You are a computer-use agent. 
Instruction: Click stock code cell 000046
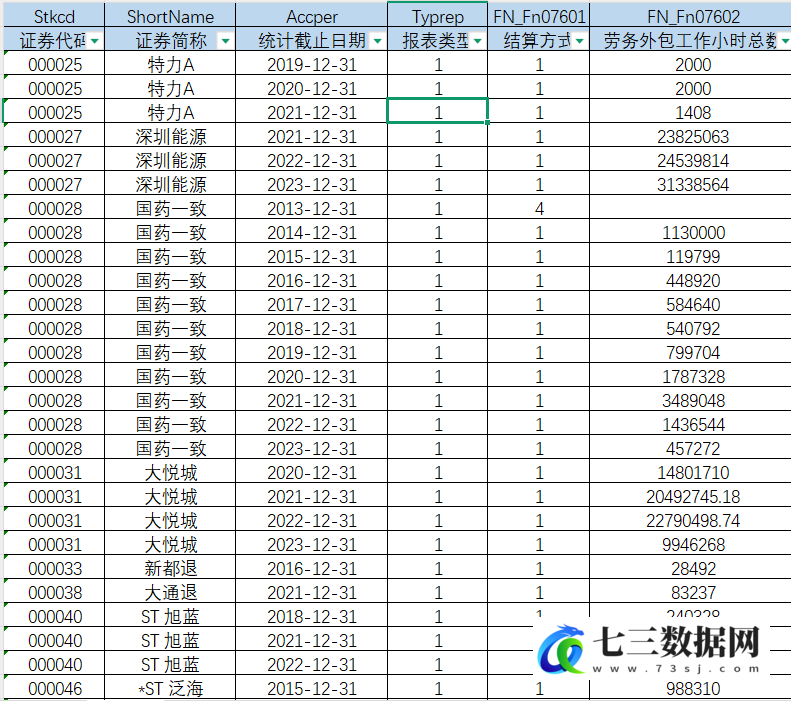54,689
